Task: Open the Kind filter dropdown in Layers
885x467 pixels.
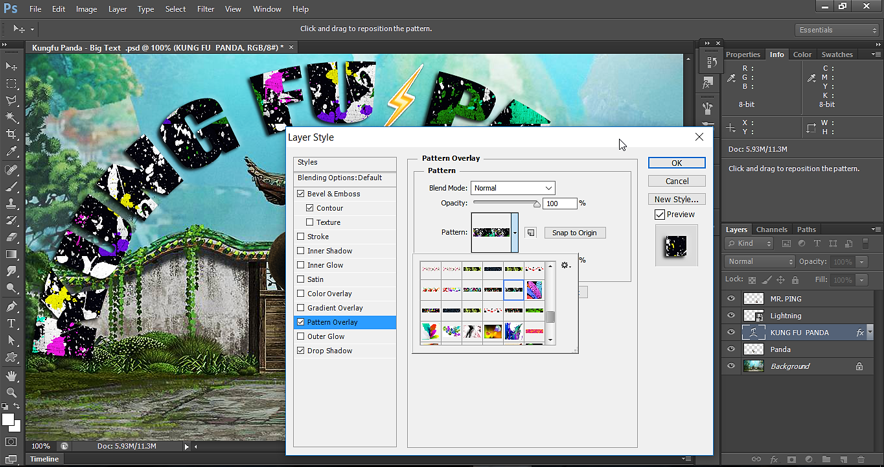Action: [749, 243]
